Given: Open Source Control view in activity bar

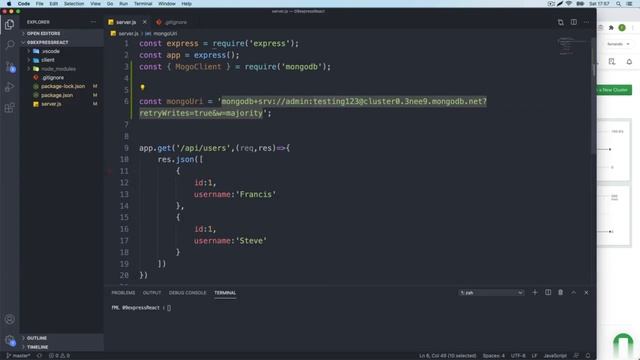Looking at the screenshot, I should click(x=10, y=67).
